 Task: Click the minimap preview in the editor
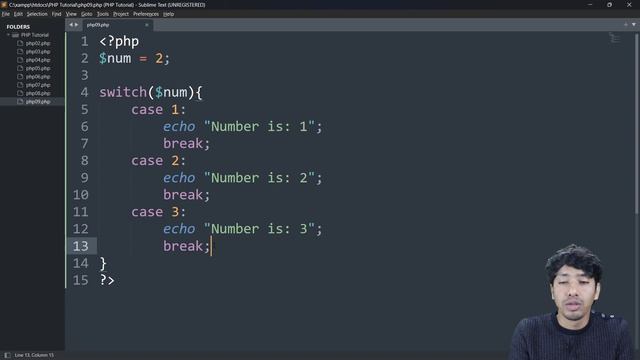click(x=614, y=38)
